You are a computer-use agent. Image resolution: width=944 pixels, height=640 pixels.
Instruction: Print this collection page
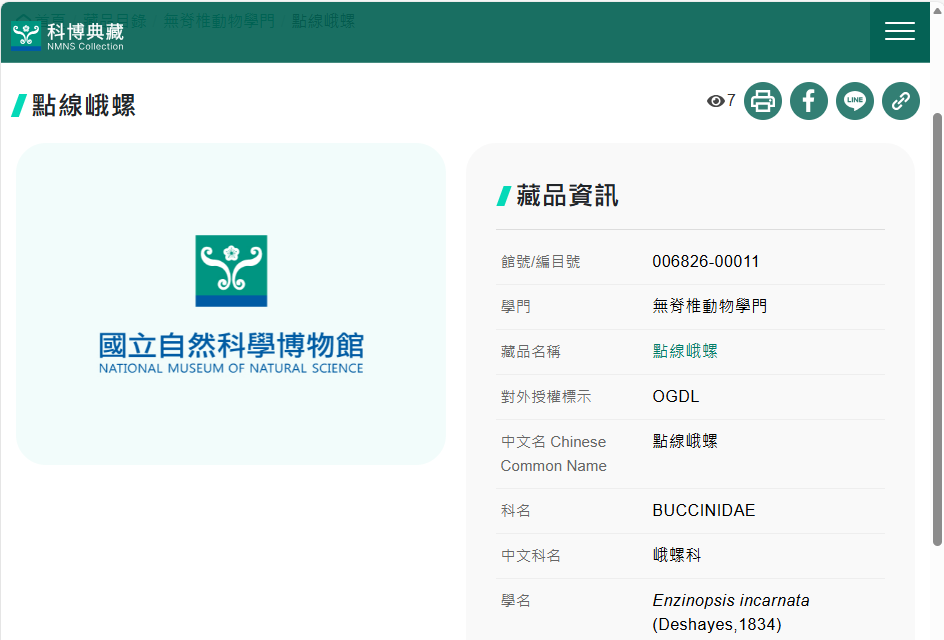[x=763, y=101]
